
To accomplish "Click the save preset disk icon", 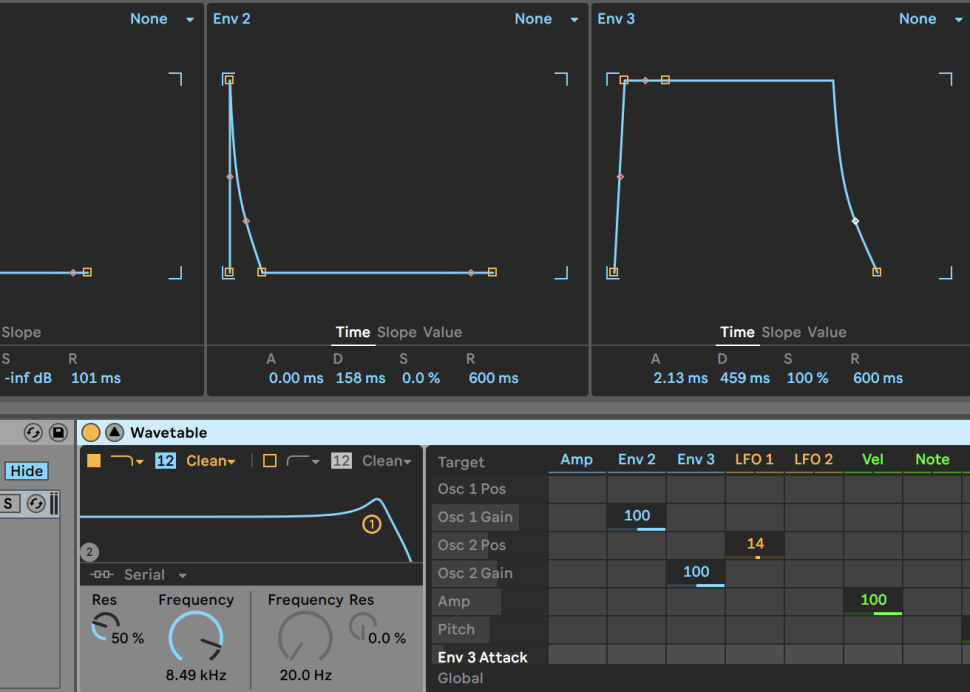I will pos(58,432).
